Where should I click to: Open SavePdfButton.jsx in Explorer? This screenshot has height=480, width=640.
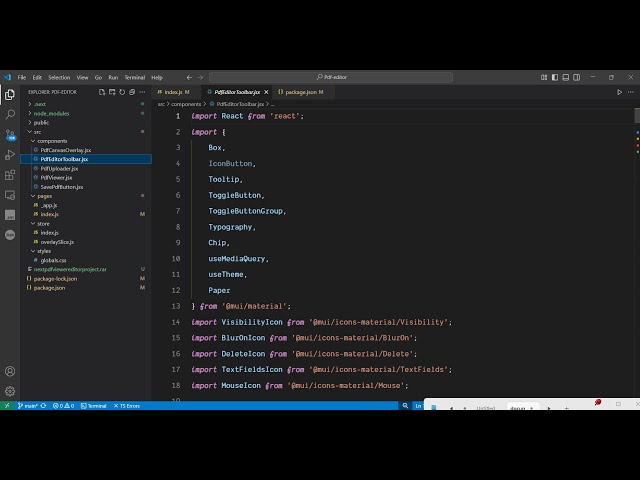pyautogui.click(x=87, y=187)
